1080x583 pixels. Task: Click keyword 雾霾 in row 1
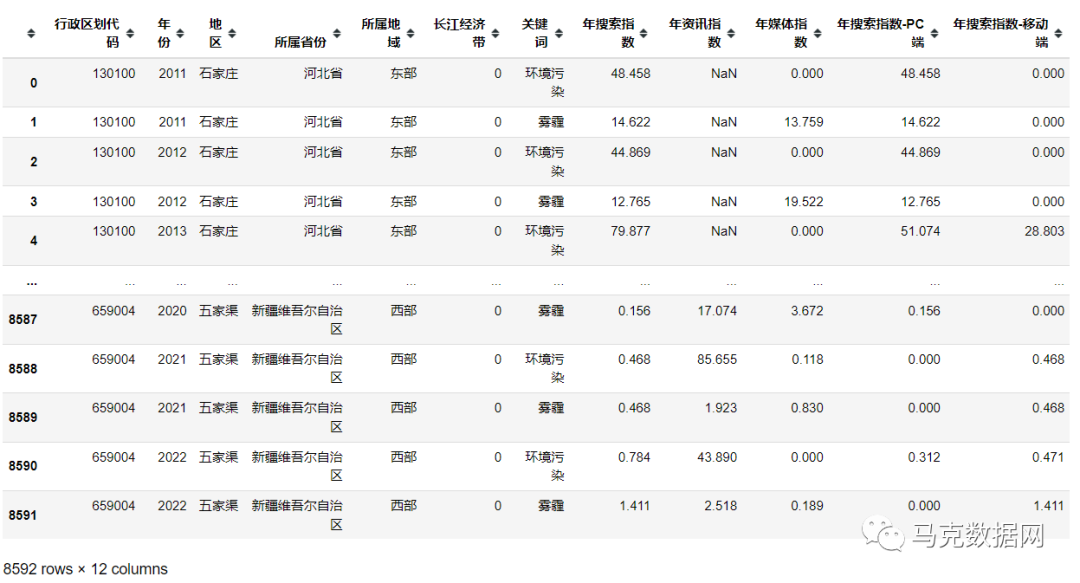(x=551, y=122)
